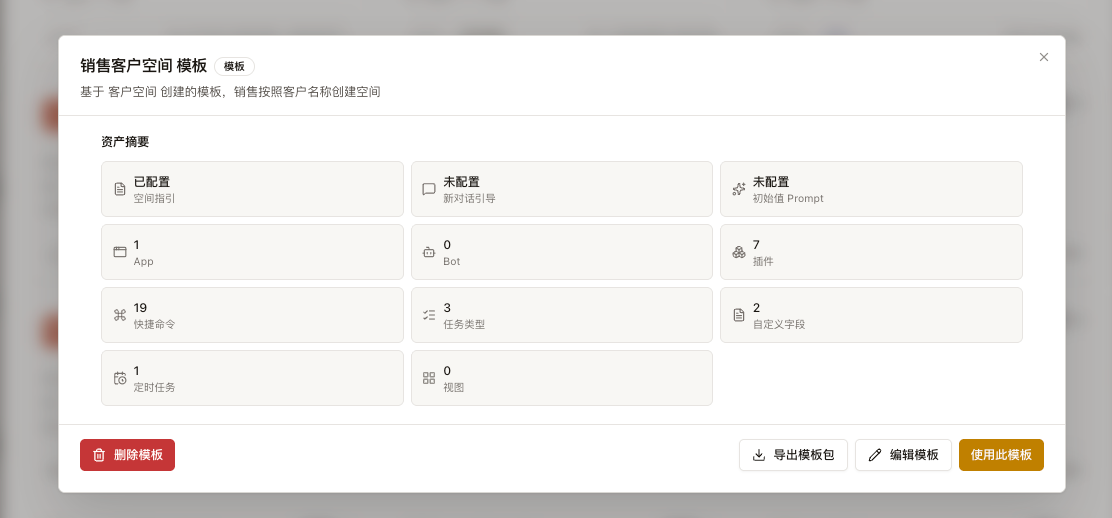Click the description starting 基于 客户空间
Image resolution: width=1112 pixels, height=518 pixels.
230,92
